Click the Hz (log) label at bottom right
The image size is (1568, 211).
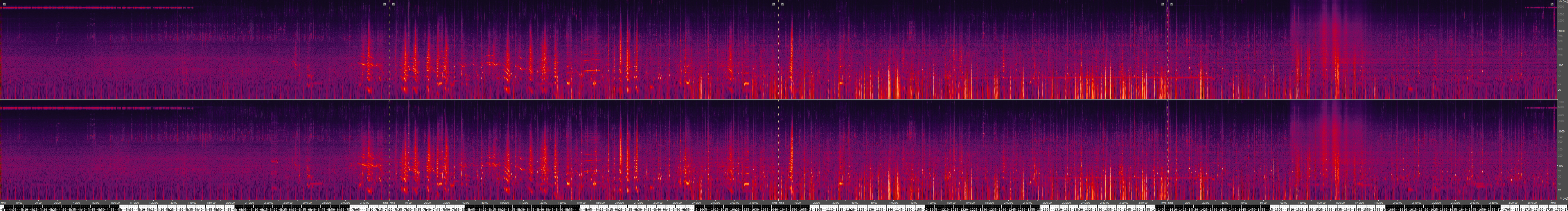1561,198
